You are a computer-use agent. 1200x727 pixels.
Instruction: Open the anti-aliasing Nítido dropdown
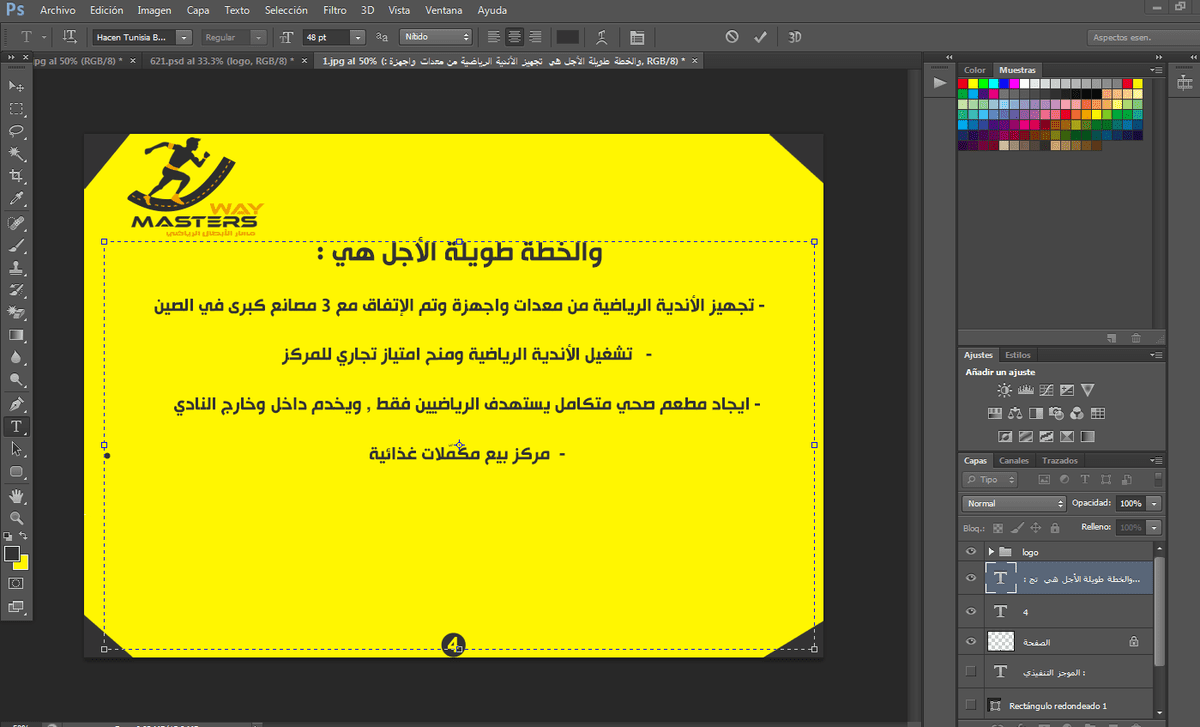pyautogui.click(x=435, y=37)
